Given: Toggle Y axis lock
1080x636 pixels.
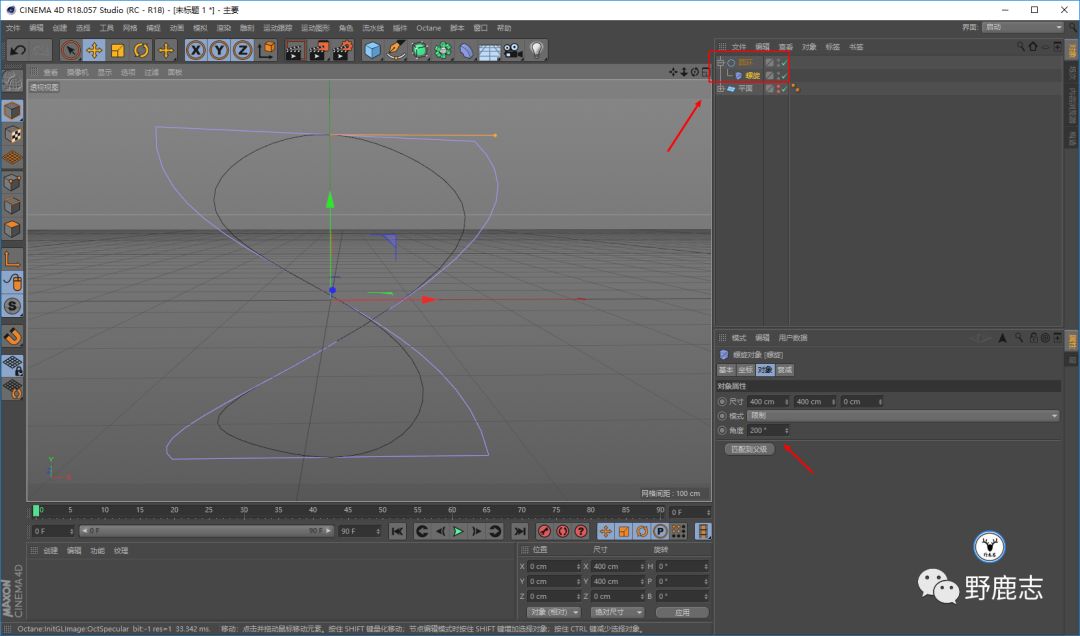Looking at the screenshot, I should coord(219,50).
